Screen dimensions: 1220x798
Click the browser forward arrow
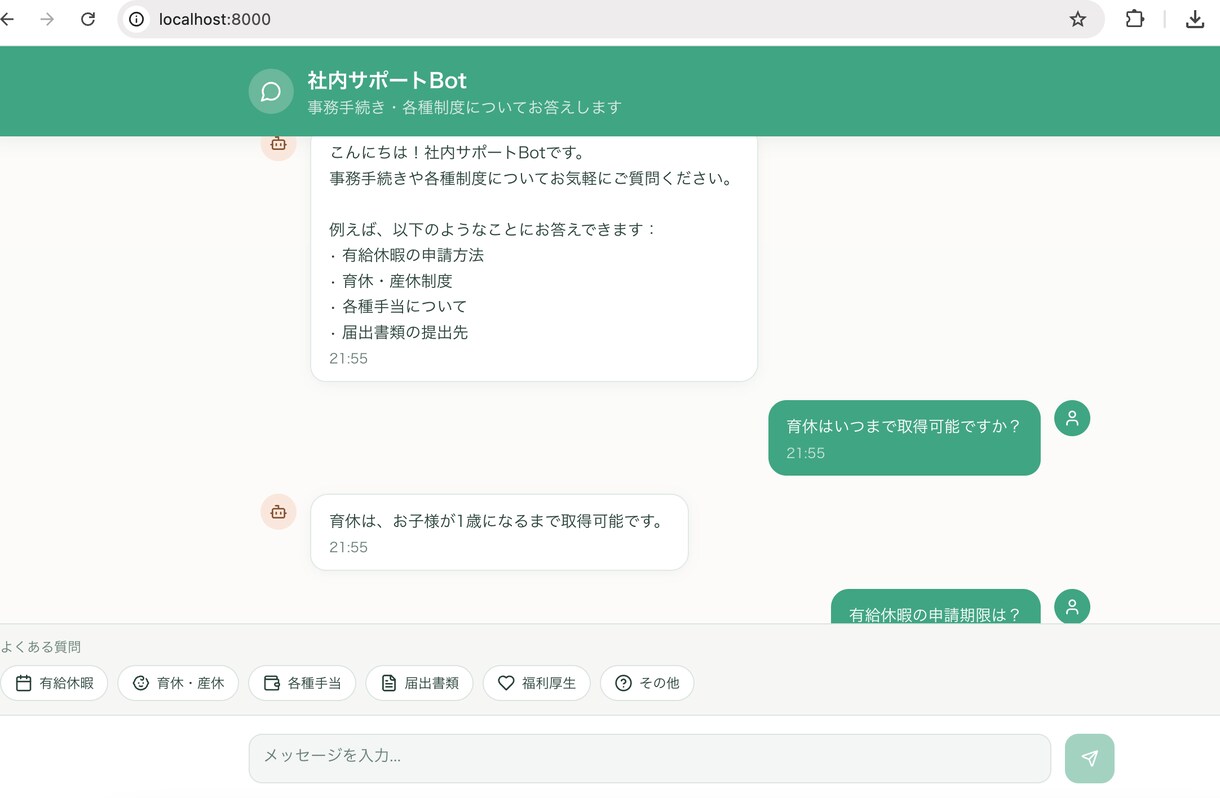pyautogui.click(x=47, y=19)
